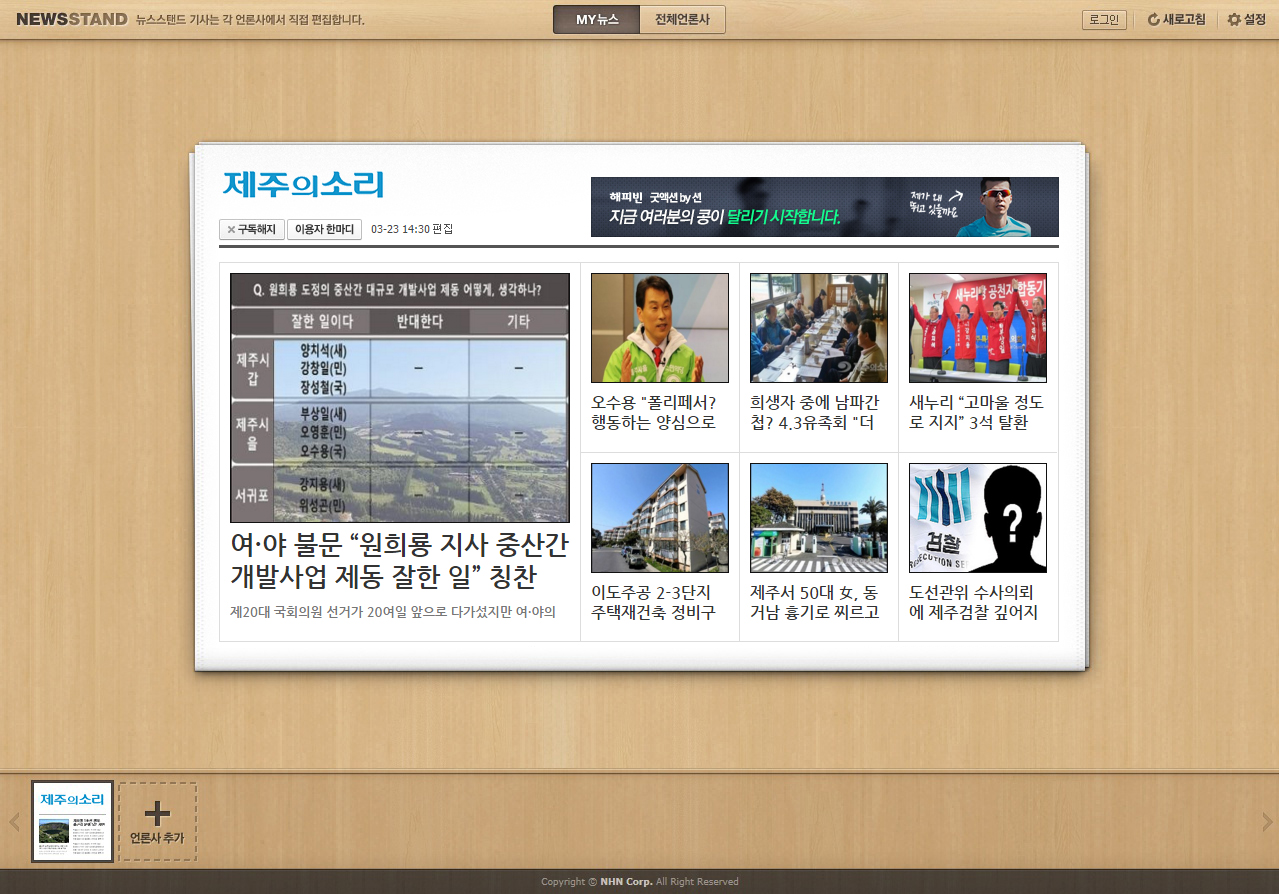
Task: Click the left arrow in publisher tray
Action: (x=14, y=822)
